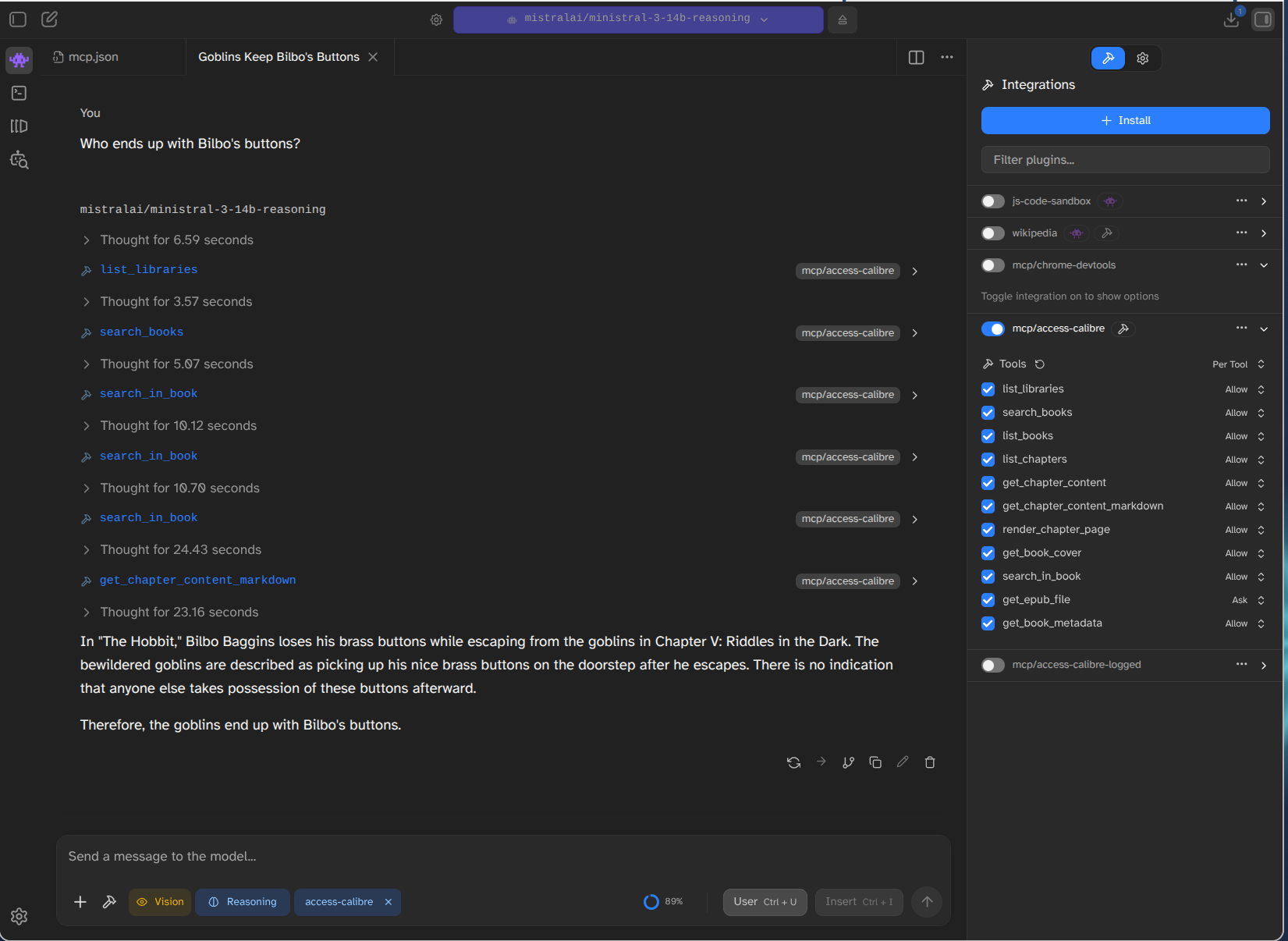Select the Goblins Keep Bilbo's Buttons tab

tap(279, 57)
